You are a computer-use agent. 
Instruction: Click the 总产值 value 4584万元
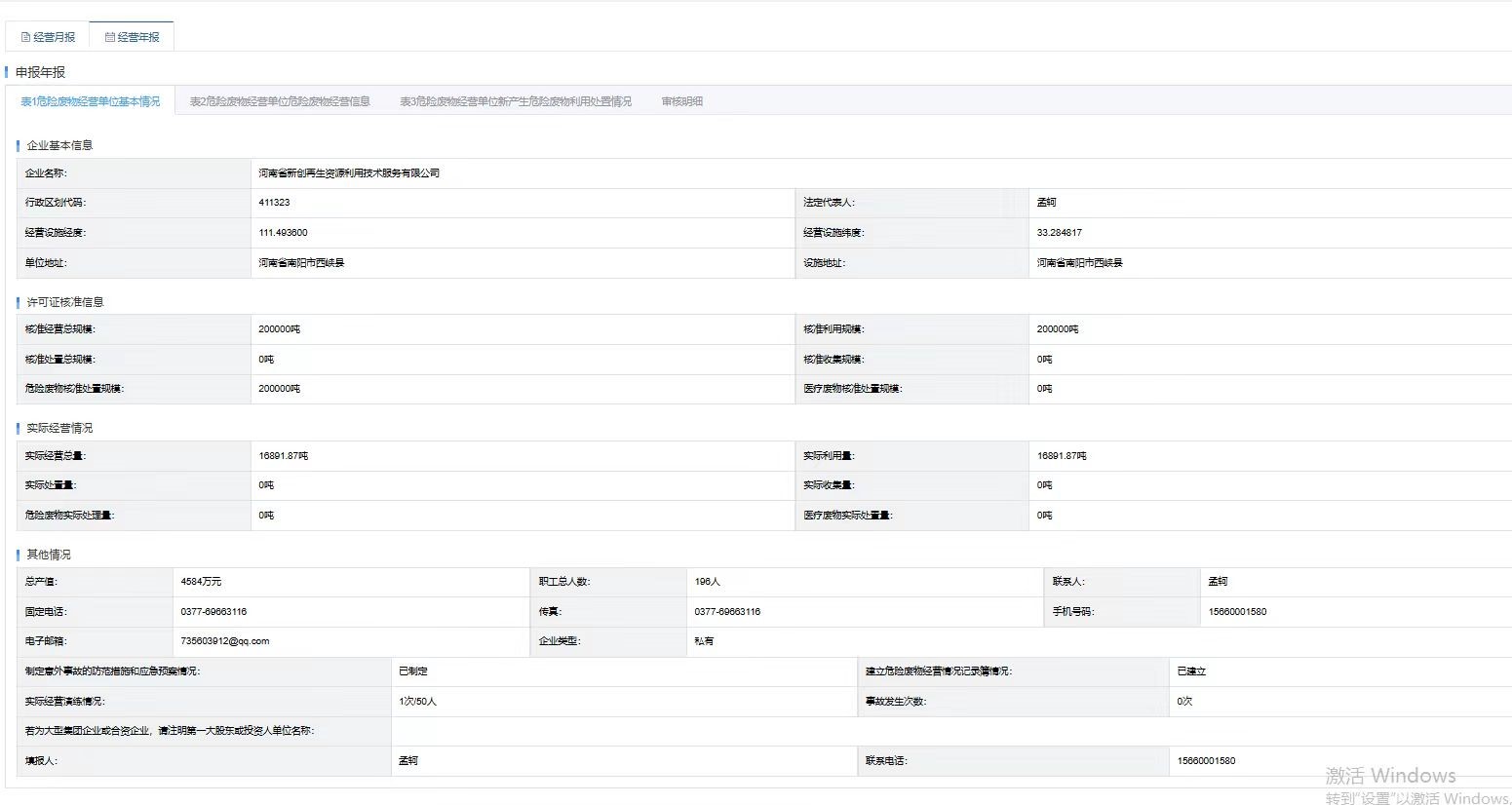(201, 582)
